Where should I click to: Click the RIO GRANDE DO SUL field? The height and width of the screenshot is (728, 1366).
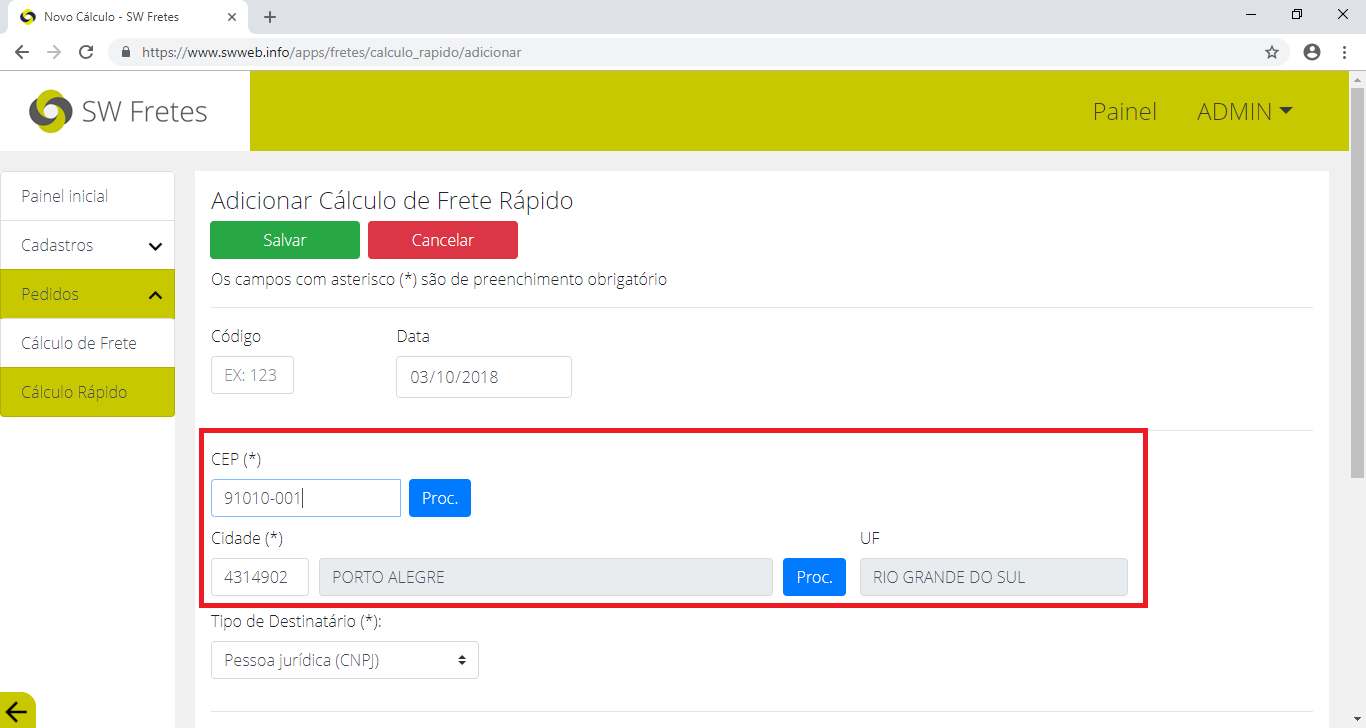(994, 577)
